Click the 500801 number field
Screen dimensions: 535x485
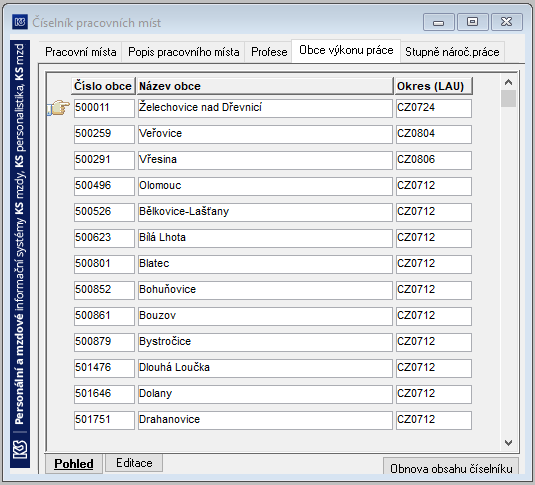pyautogui.click(x=104, y=264)
